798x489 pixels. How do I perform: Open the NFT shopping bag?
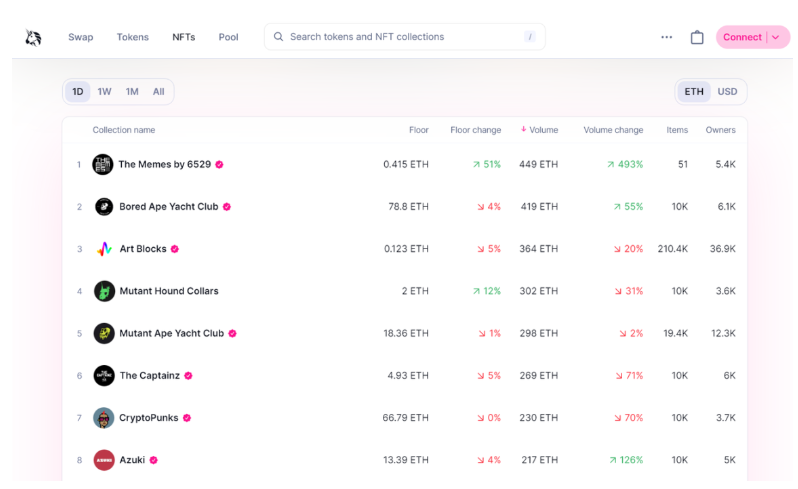coord(697,37)
